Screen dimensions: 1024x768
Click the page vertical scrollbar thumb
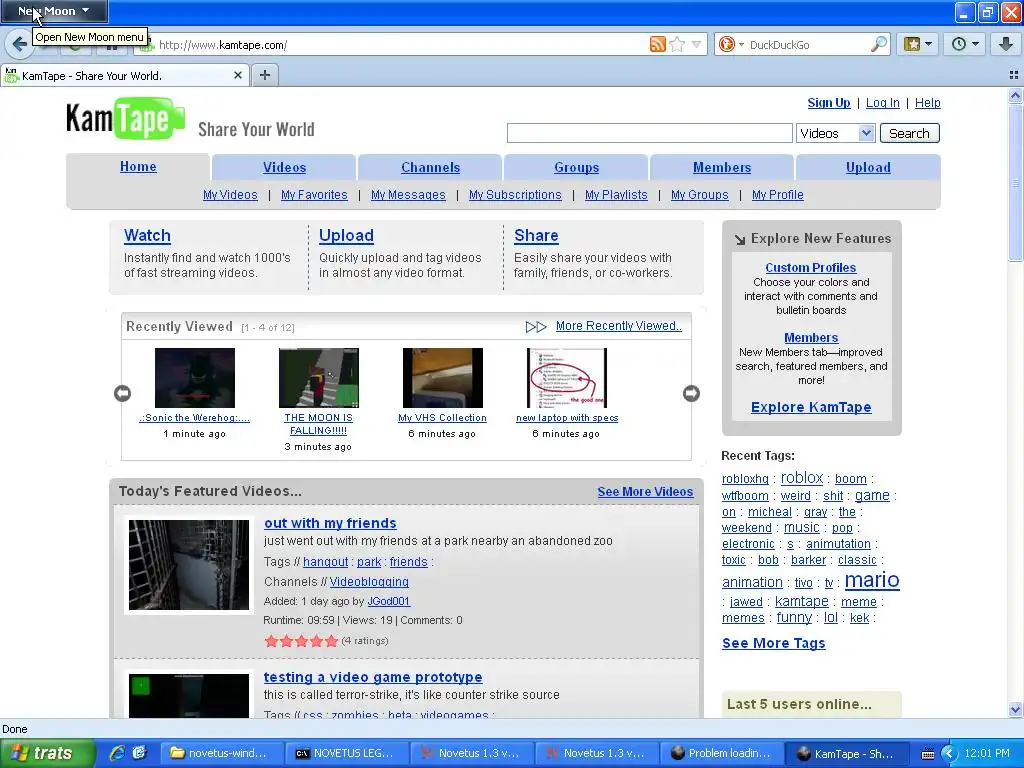click(x=1016, y=182)
